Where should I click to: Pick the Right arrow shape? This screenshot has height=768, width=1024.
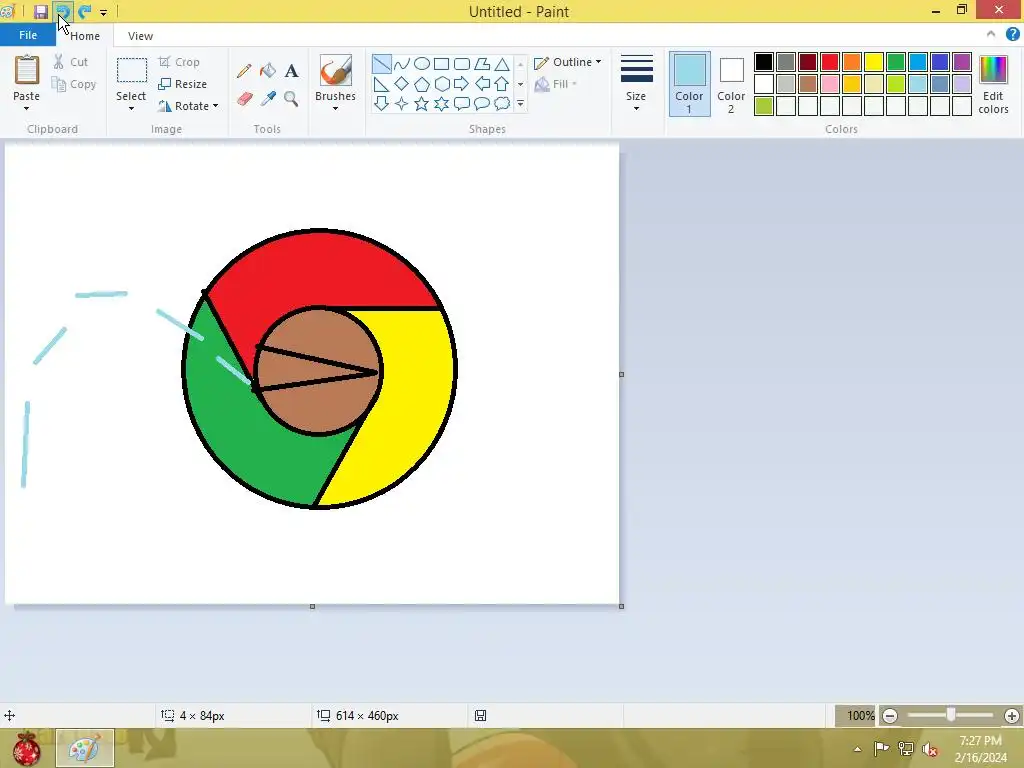click(x=462, y=84)
